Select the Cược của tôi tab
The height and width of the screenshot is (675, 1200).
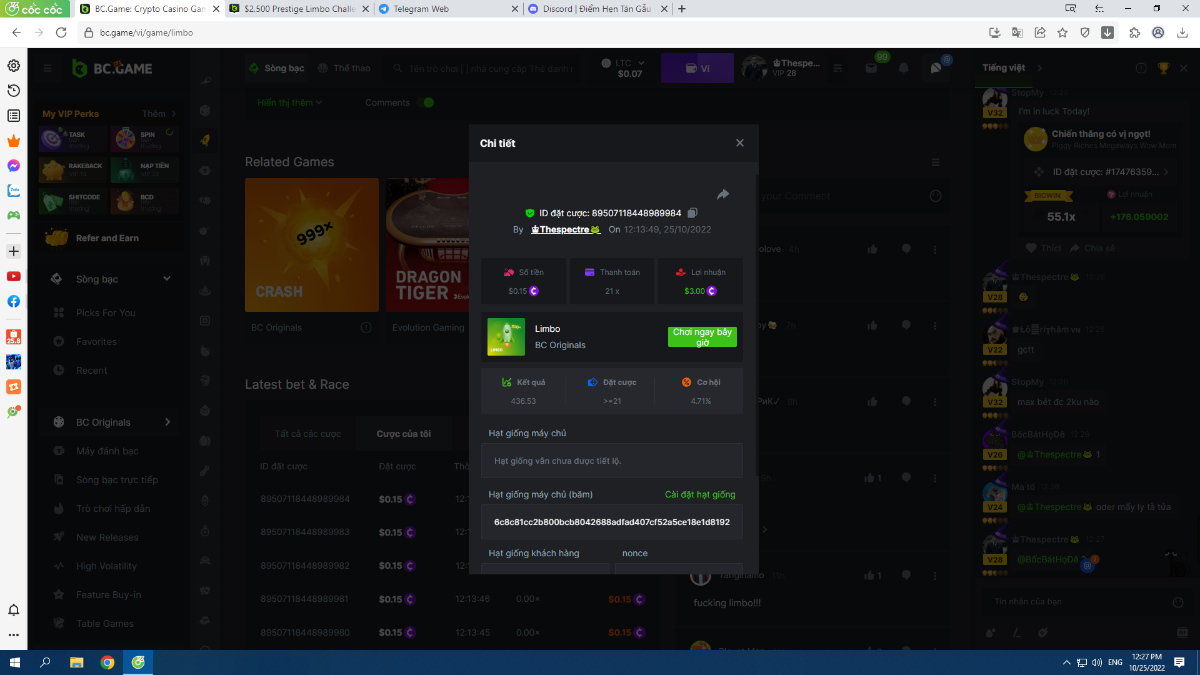tap(404, 434)
